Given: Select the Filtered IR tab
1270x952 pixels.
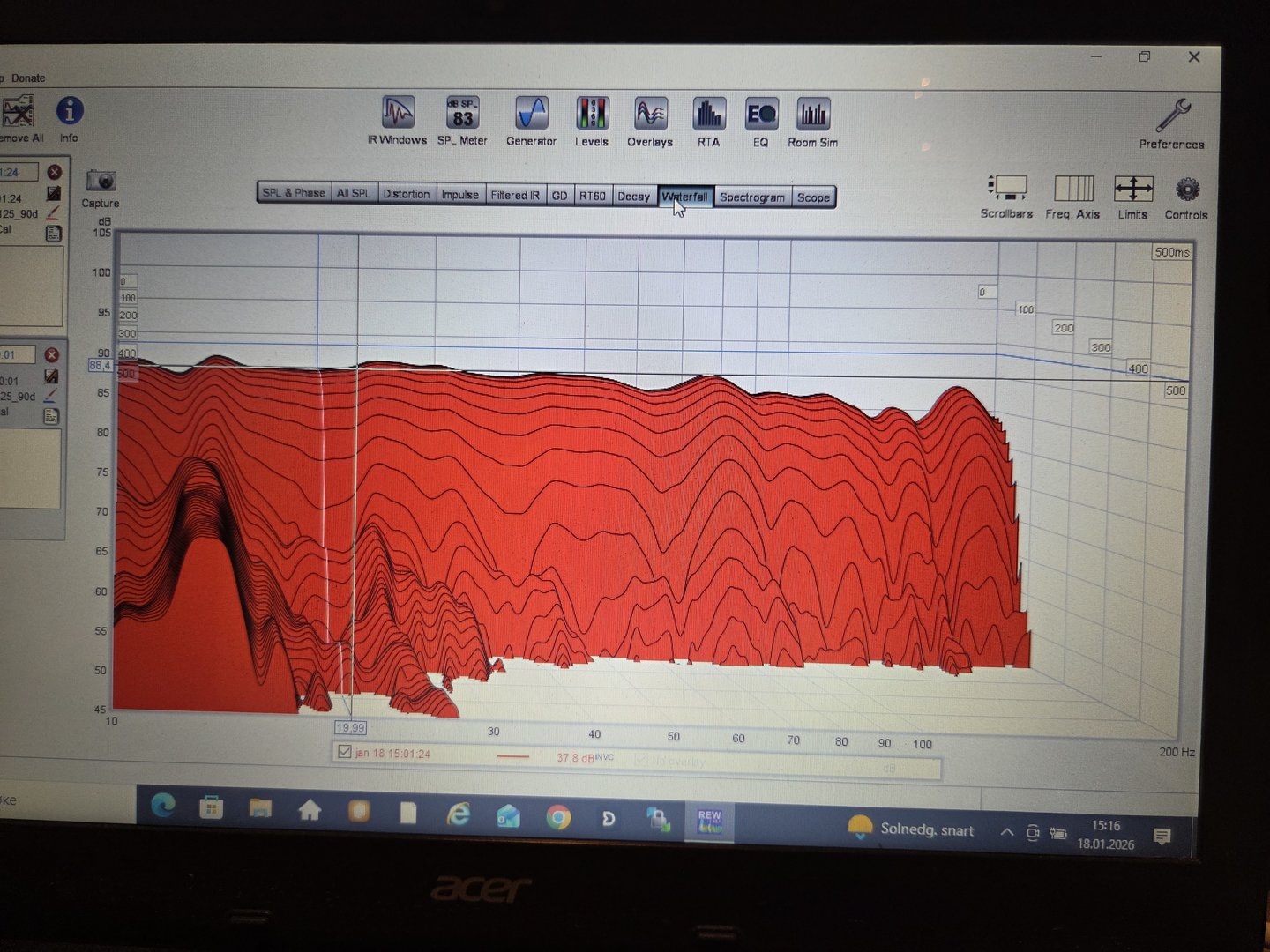Looking at the screenshot, I should (515, 195).
